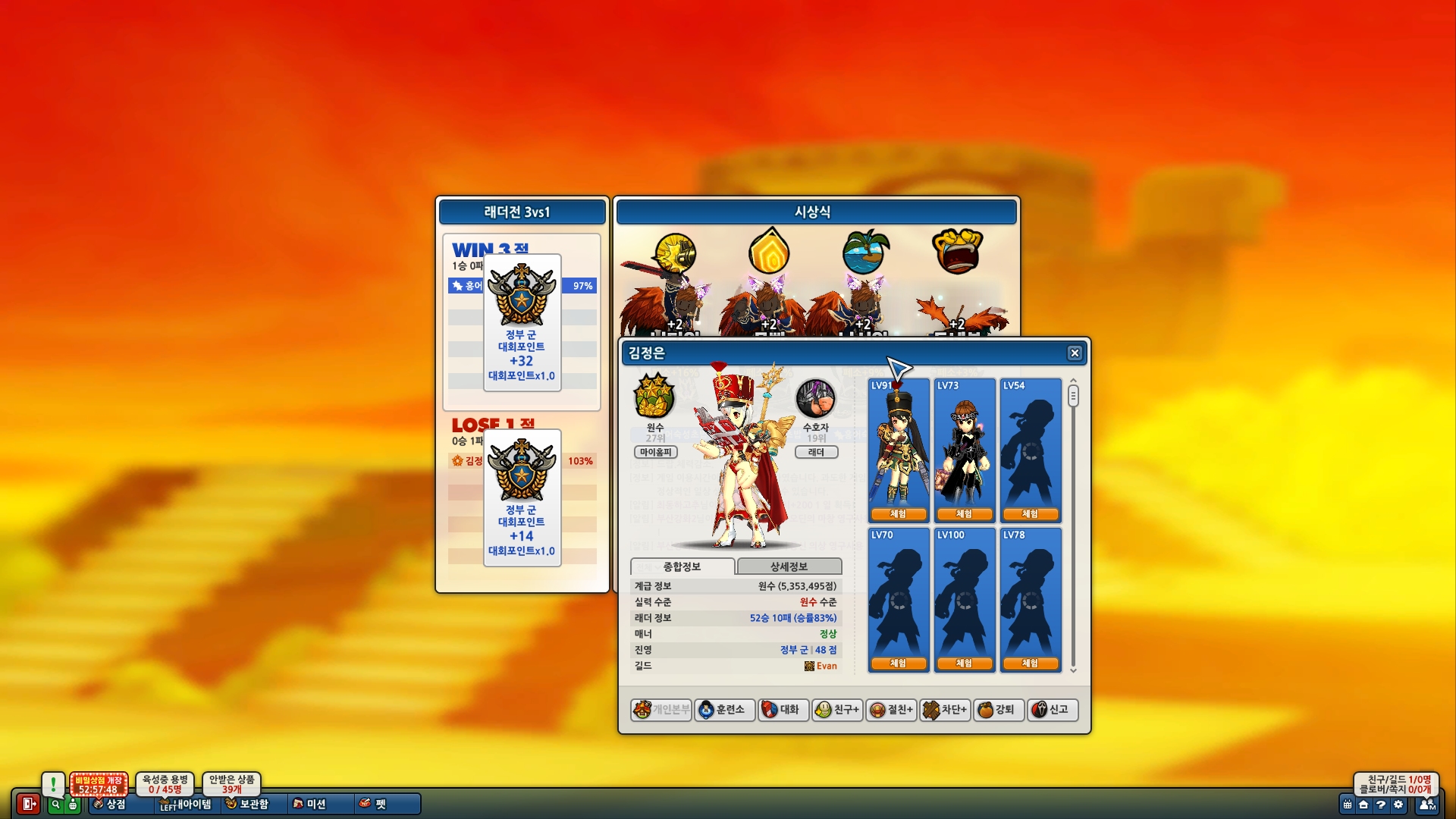Click the 원수 (5,353,495점) rank value
The height and width of the screenshot is (819, 1456).
click(x=797, y=586)
